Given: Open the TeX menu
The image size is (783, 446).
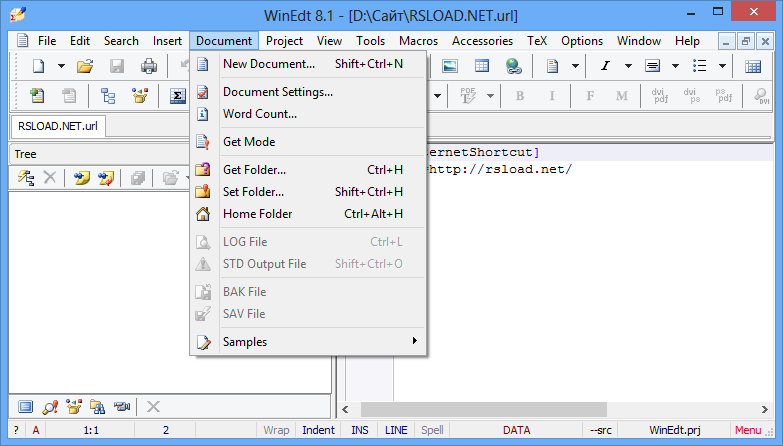Looking at the screenshot, I should point(537,41).
